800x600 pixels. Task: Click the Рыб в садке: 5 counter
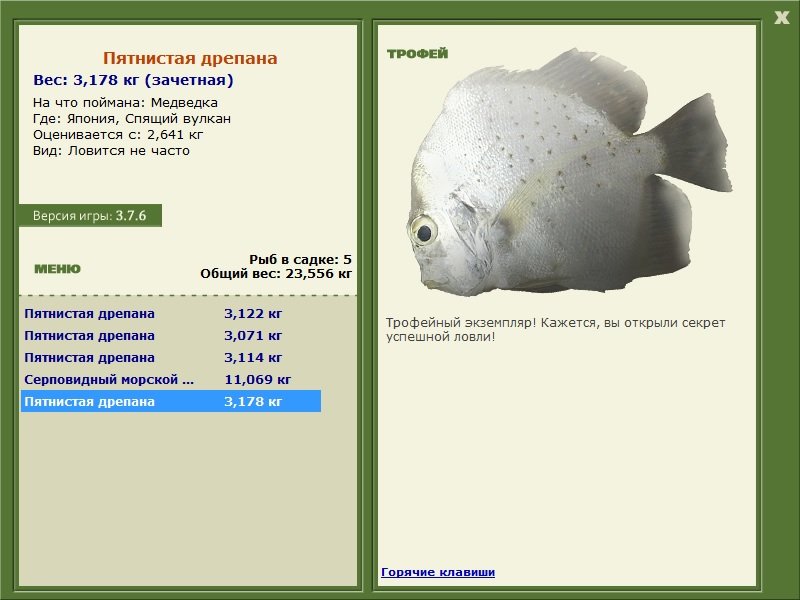pos(300,259)
